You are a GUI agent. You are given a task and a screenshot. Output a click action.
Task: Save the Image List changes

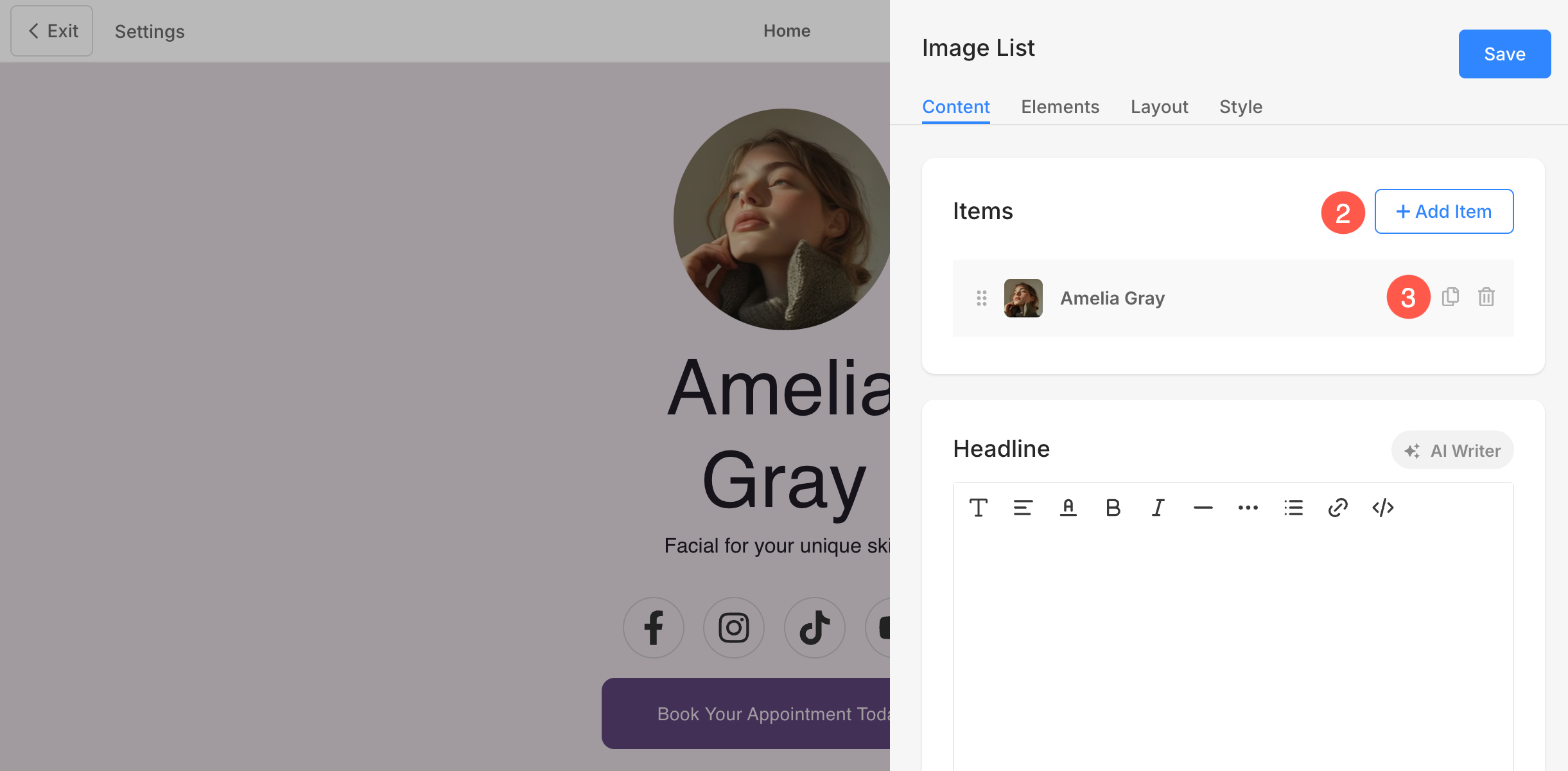click(x=1504, y=54)
